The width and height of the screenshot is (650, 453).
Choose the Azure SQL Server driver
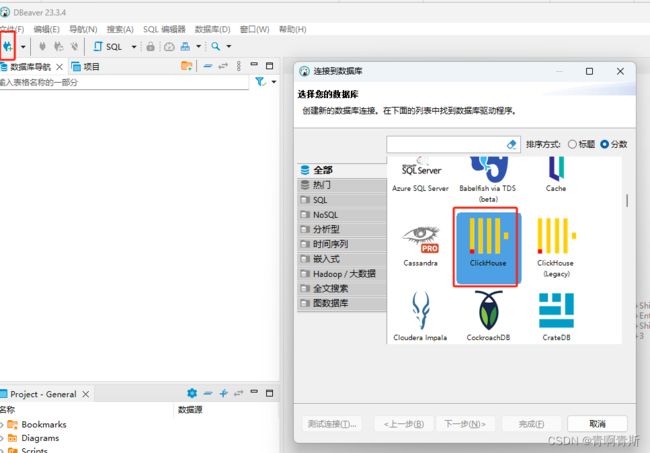420,175
